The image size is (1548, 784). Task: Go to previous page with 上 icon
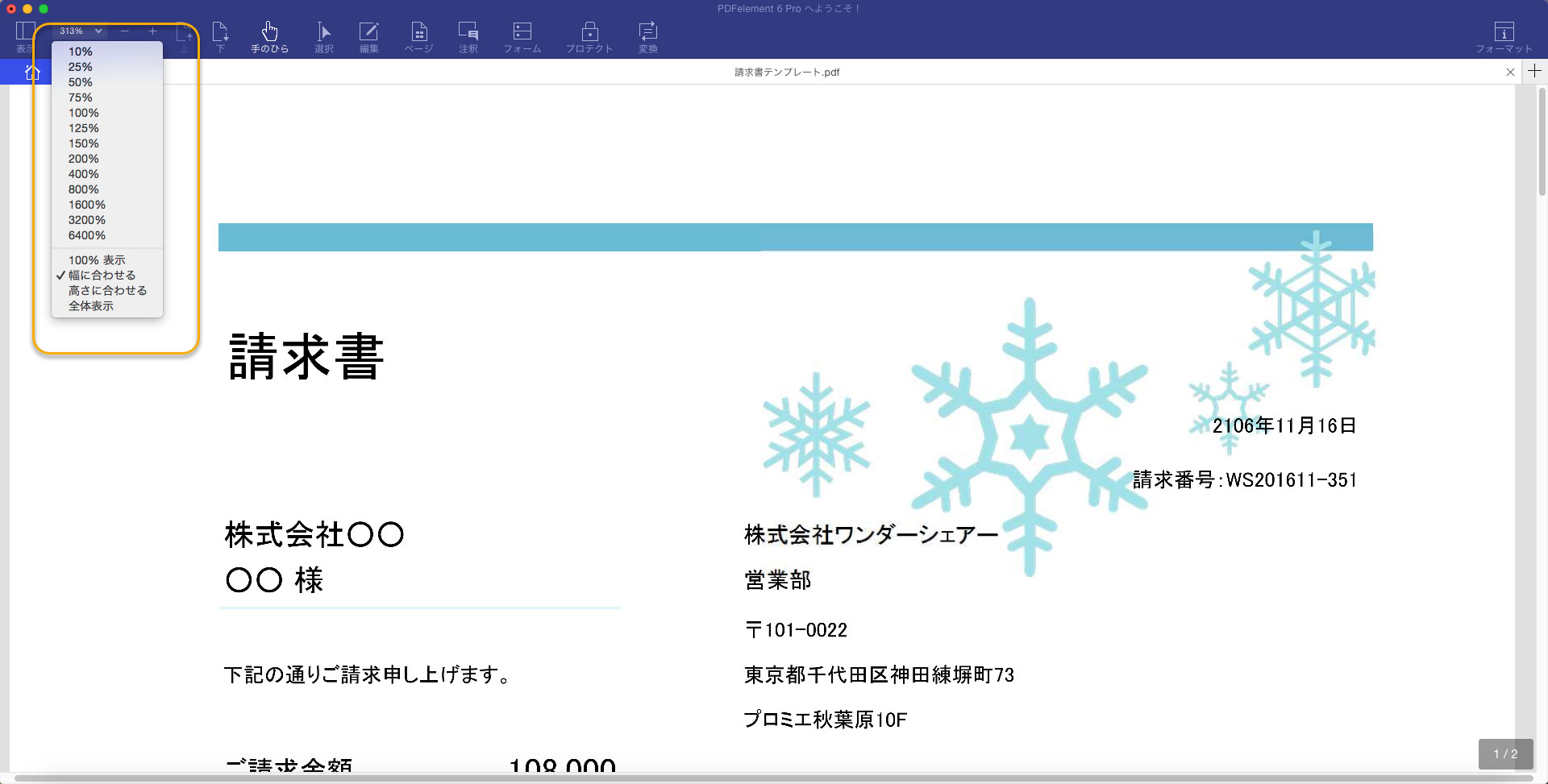click(x=185, y=37)
